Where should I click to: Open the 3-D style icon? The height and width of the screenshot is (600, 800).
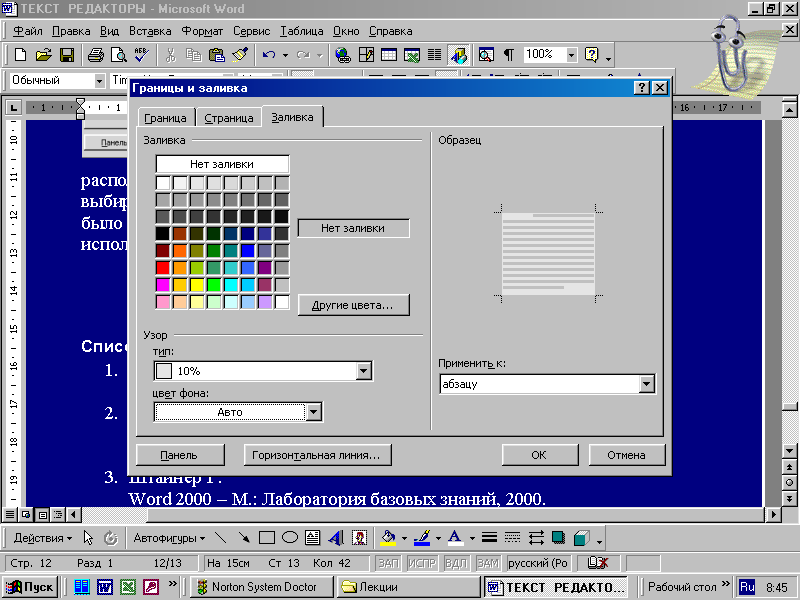[x=582, y=537]
